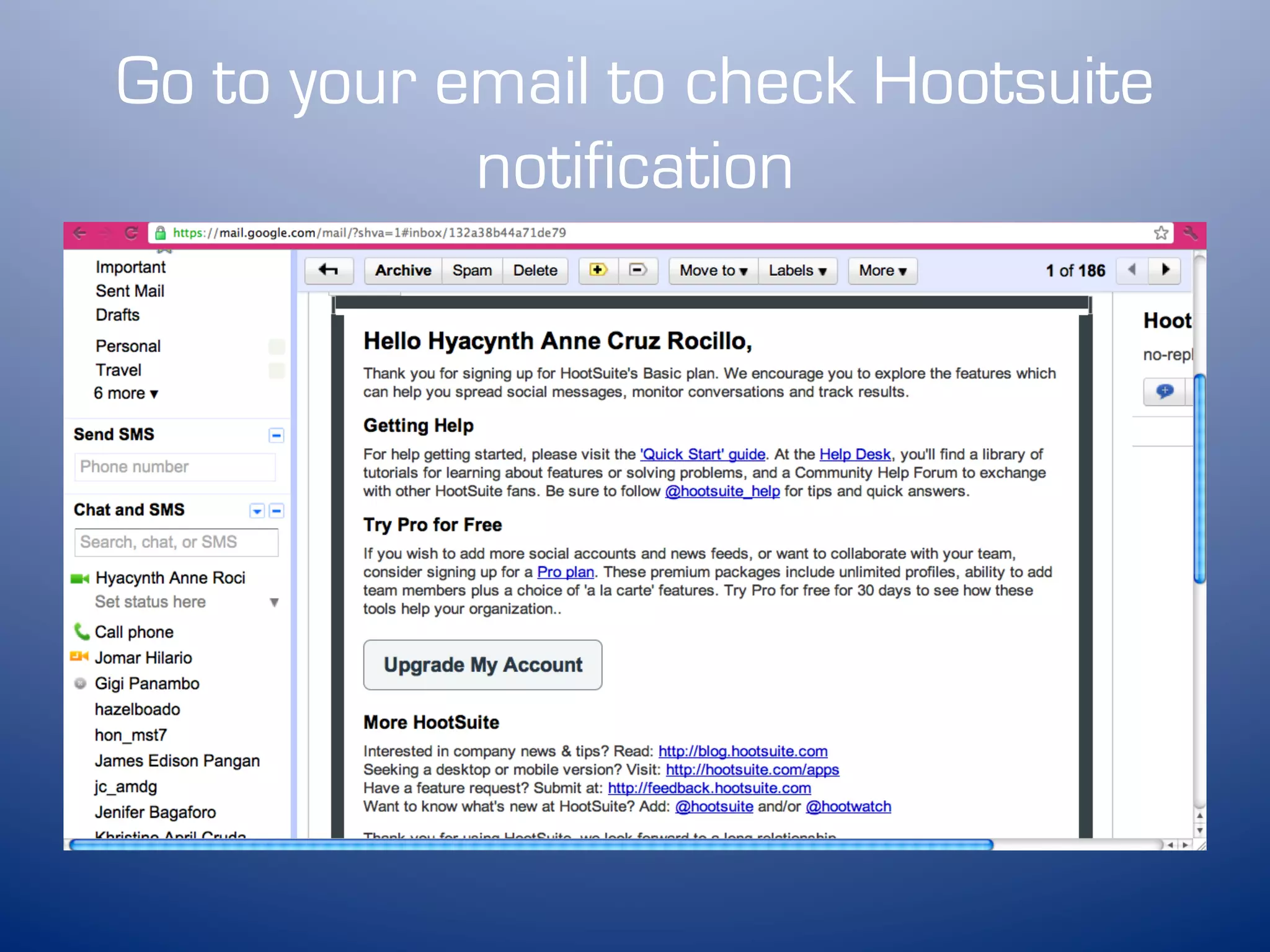Open hootsuite.com/apps link
Viewport: 1270px width, 952px height.
(x=752, y=770)
